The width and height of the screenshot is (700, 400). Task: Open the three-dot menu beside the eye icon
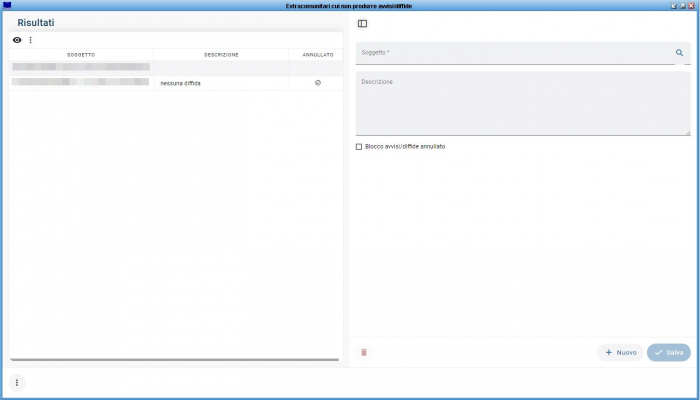[30, 40]
